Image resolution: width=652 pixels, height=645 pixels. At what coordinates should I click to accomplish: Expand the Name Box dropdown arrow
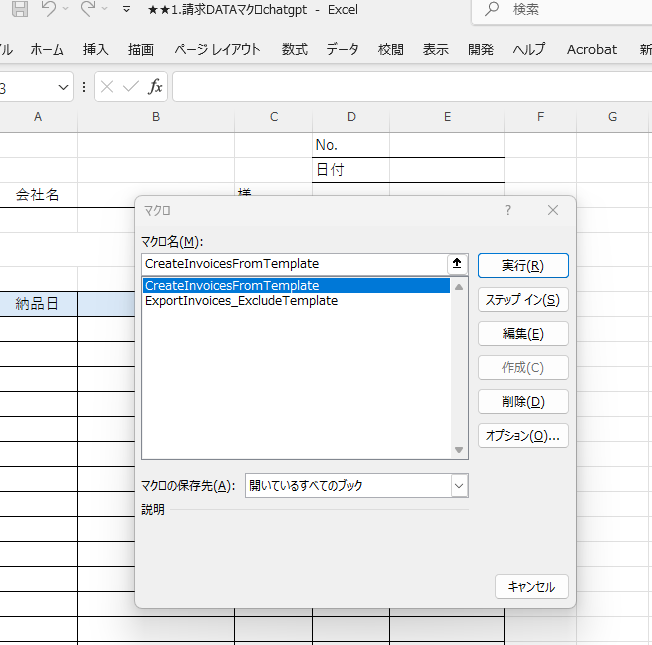[64, 88]
